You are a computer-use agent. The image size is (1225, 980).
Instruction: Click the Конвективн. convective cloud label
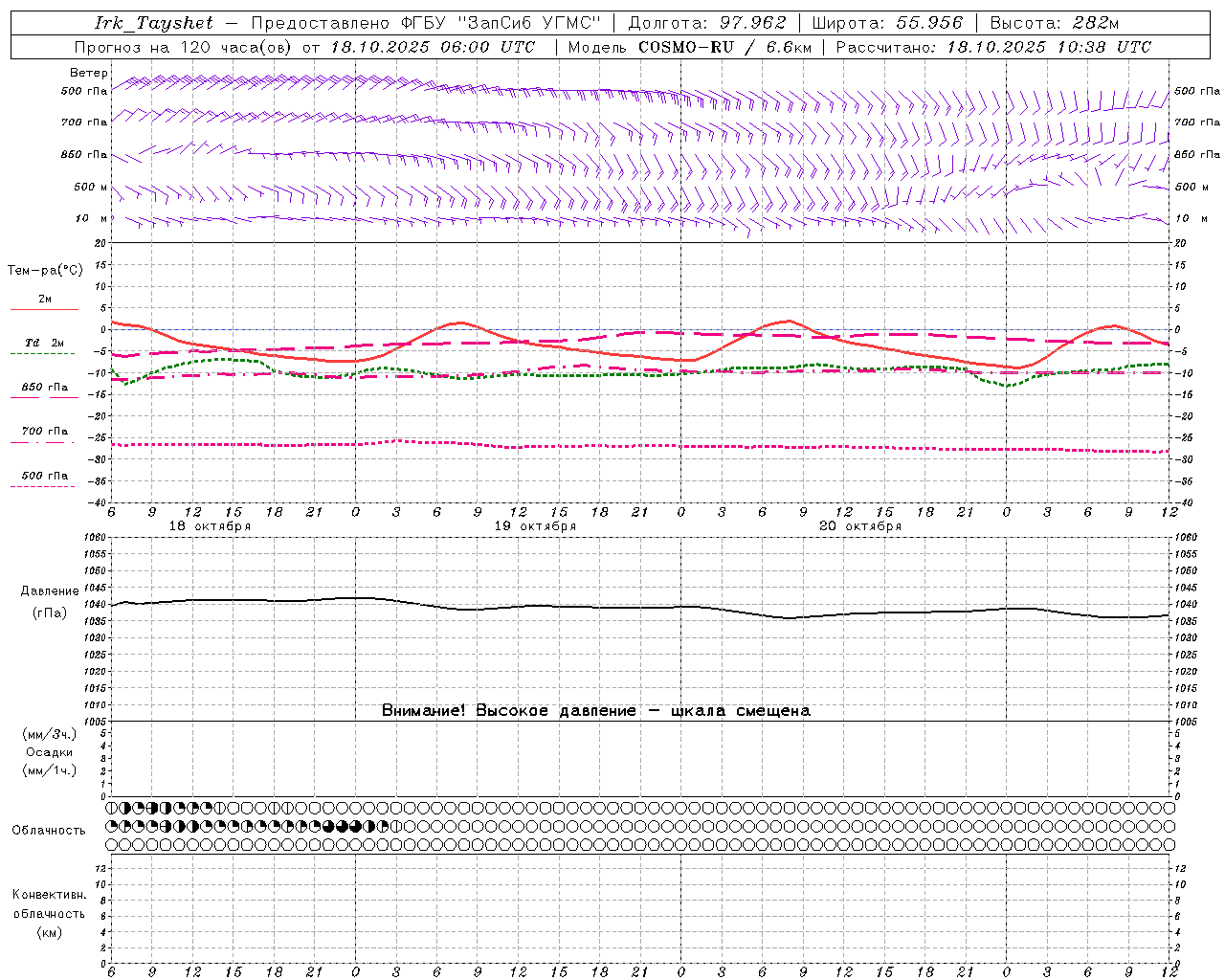pos(49,895)
